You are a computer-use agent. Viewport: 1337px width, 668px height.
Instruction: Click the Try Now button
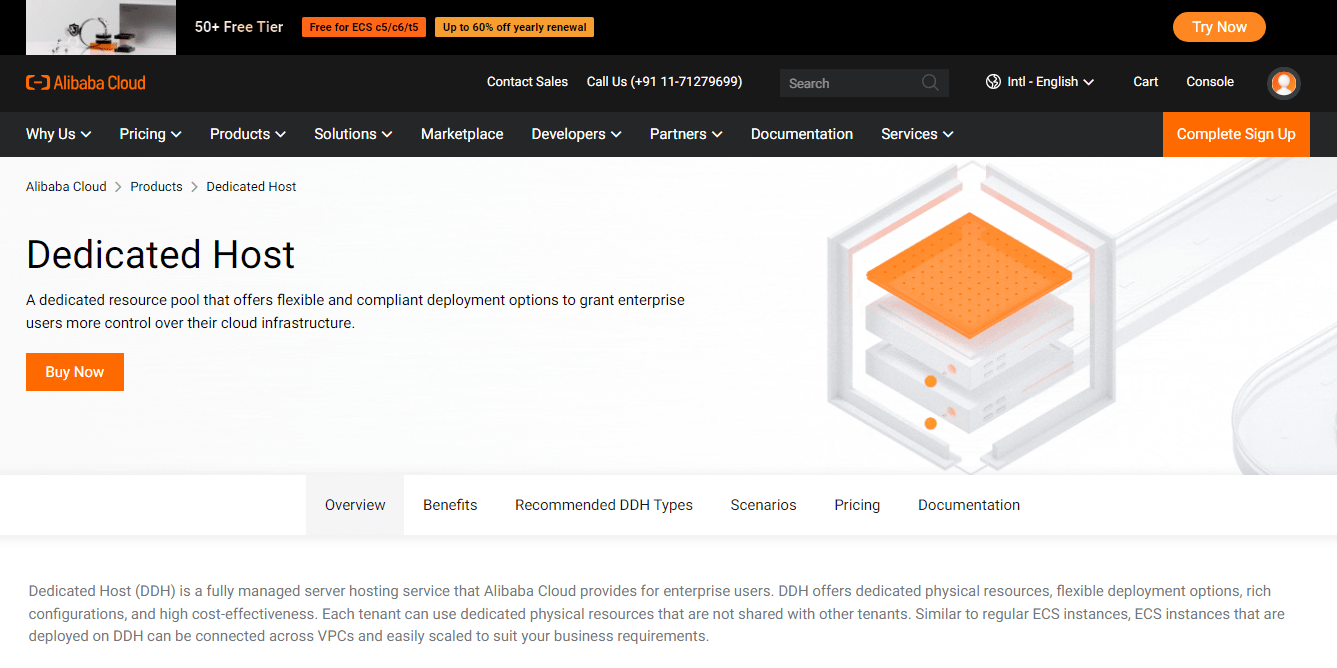tap(1218, 27)
